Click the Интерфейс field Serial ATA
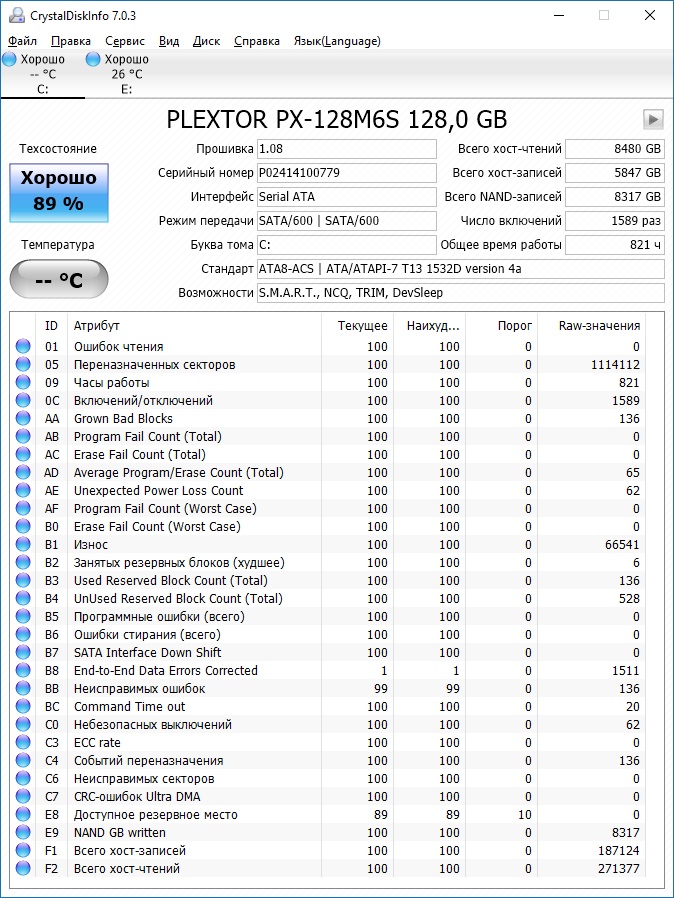The width and height of the screenshot is (674, 898). click(346, 197)
